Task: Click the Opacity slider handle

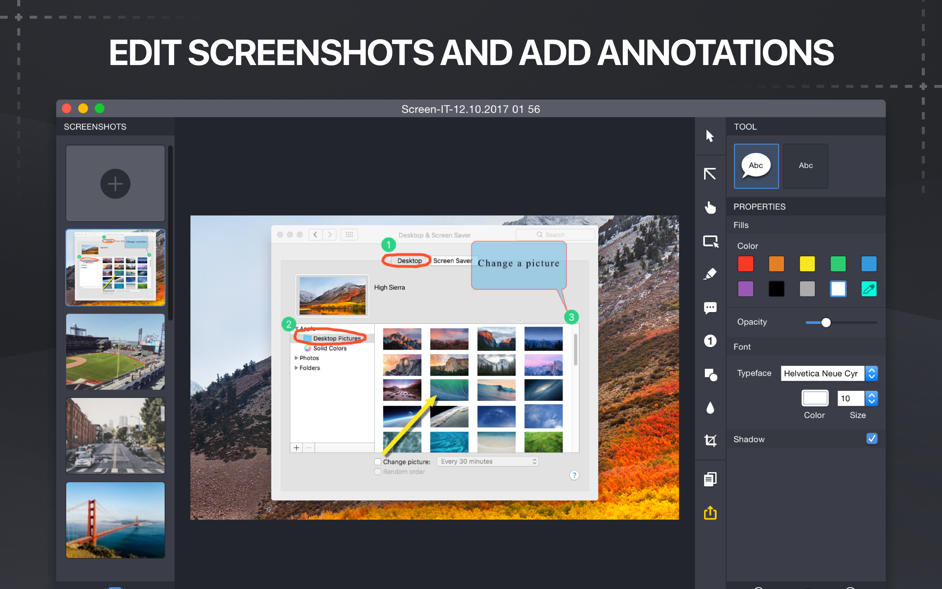Action: [826, 322]
